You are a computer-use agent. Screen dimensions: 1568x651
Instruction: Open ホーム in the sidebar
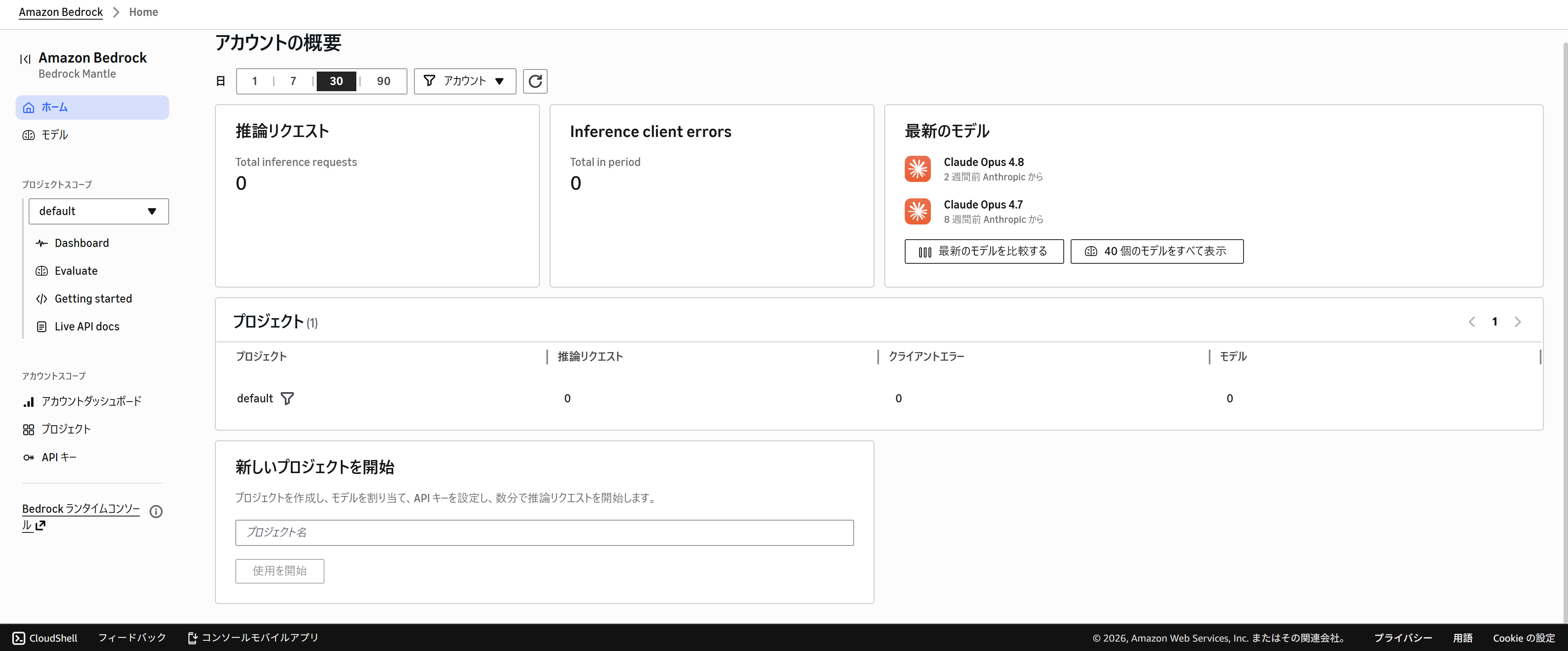(92, 108)
